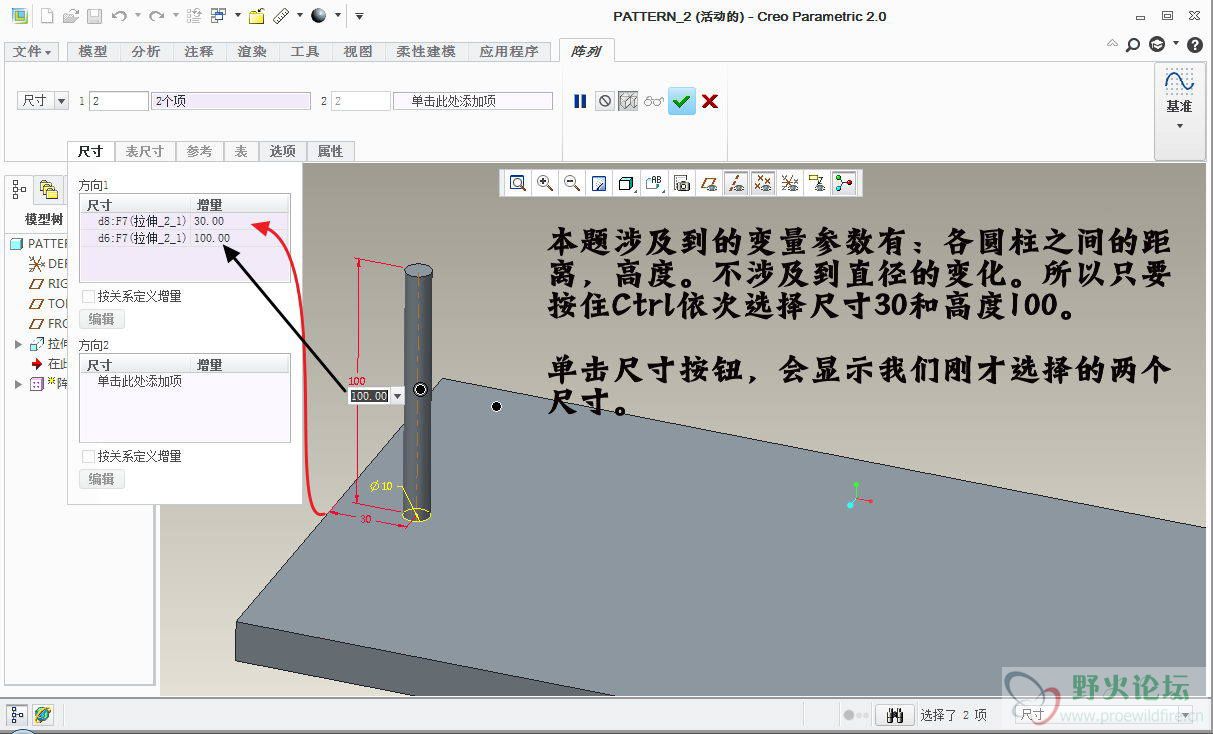Image resolution: width=1213 pixels, height=734 pixels.
Task: Click the status bar model tree toggle icon
Action: (x=17, y=714)
